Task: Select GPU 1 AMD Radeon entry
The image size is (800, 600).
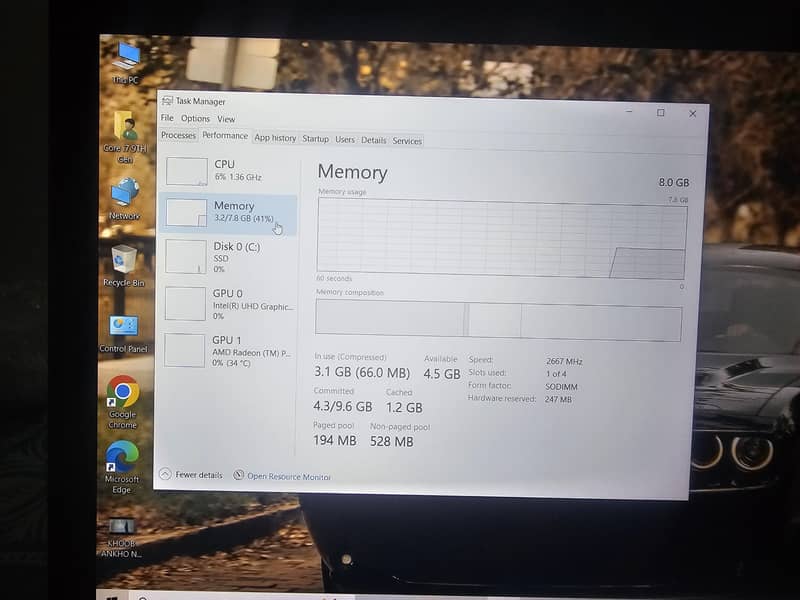Action: [228, 351]
